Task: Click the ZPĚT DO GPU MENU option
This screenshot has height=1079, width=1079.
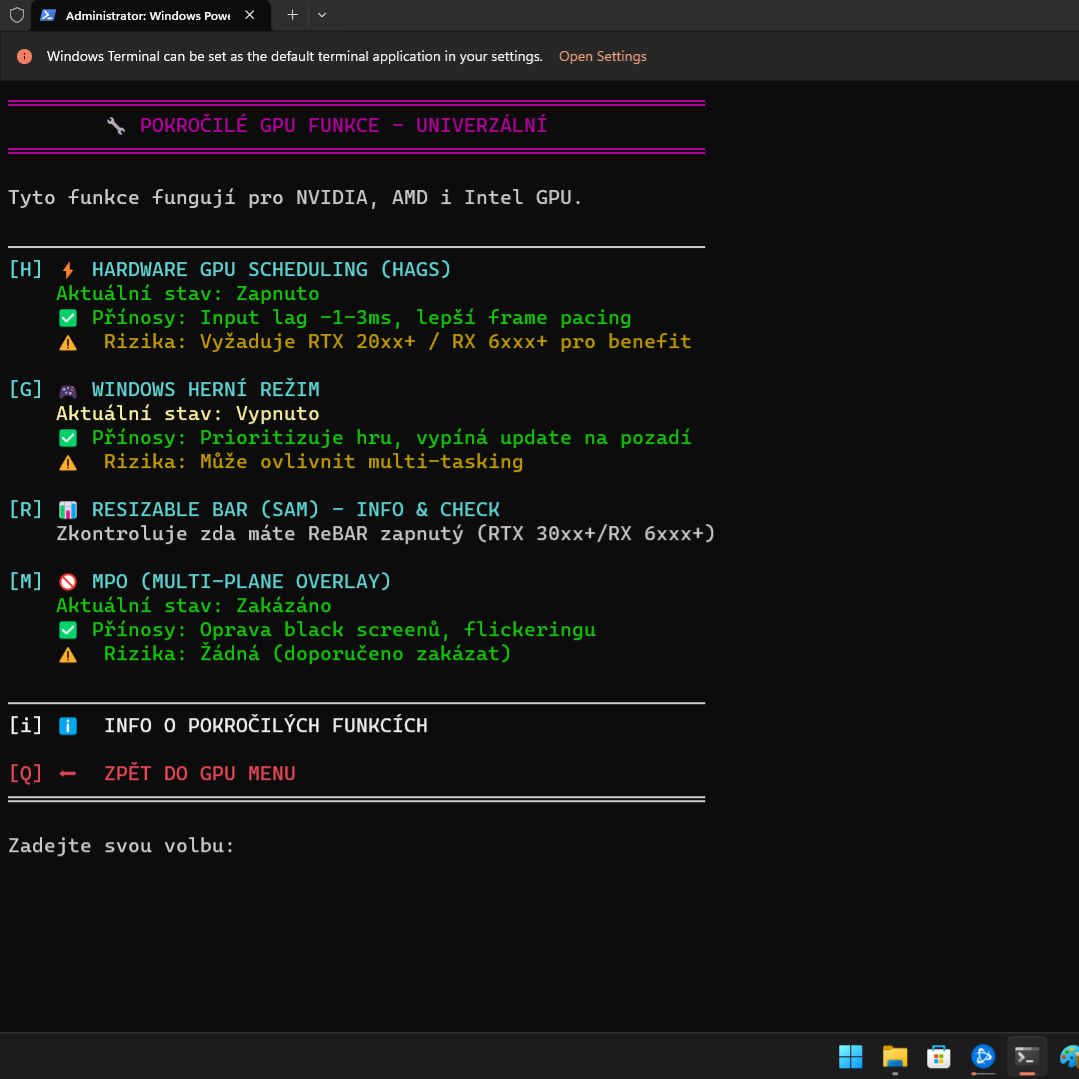Action: coord(199,774)
